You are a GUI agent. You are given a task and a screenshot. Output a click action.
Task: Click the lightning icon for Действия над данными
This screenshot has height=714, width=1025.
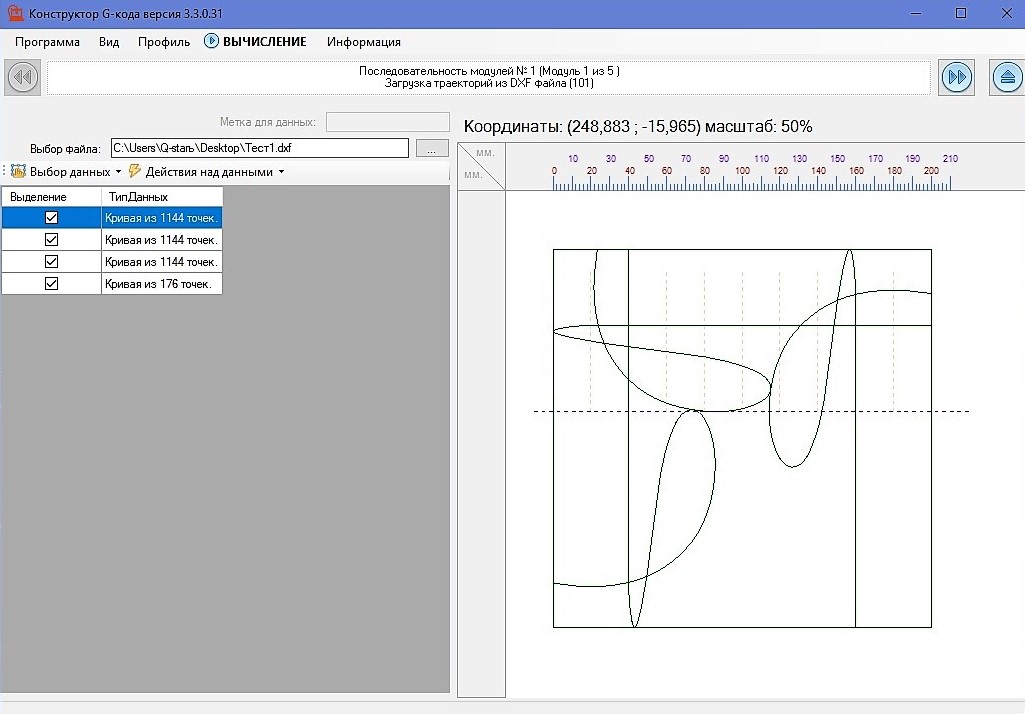pos(135,171)
